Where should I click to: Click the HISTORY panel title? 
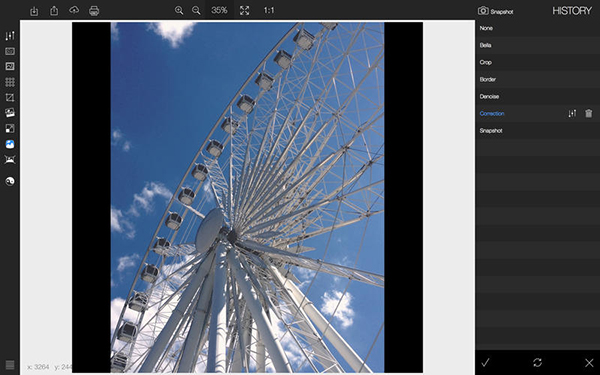click(x=572, y=11)
